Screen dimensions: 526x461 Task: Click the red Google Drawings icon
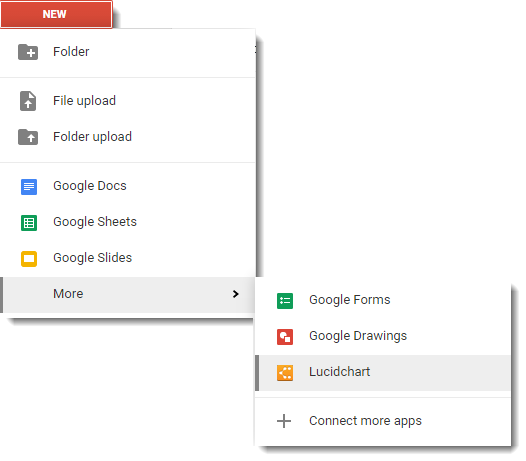pos(285,337)
